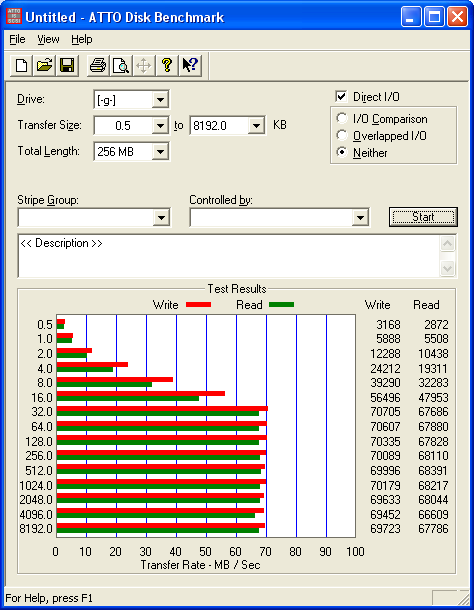The image size is (474, 610).
Task: Activate the context help arrow icon
Action: click(x=190, y=65)
